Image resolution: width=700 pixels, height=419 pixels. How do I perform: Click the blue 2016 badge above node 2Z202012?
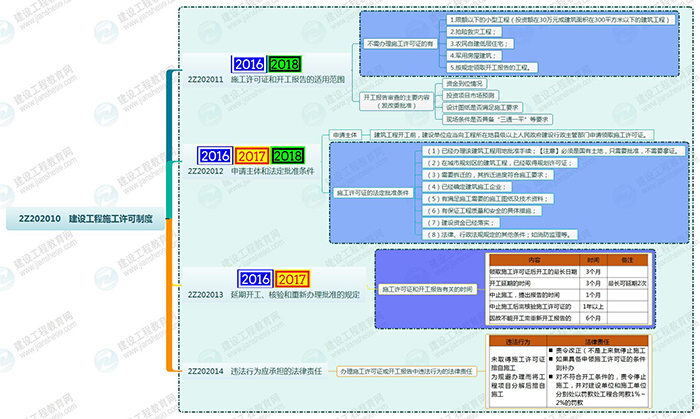point(216,155)
